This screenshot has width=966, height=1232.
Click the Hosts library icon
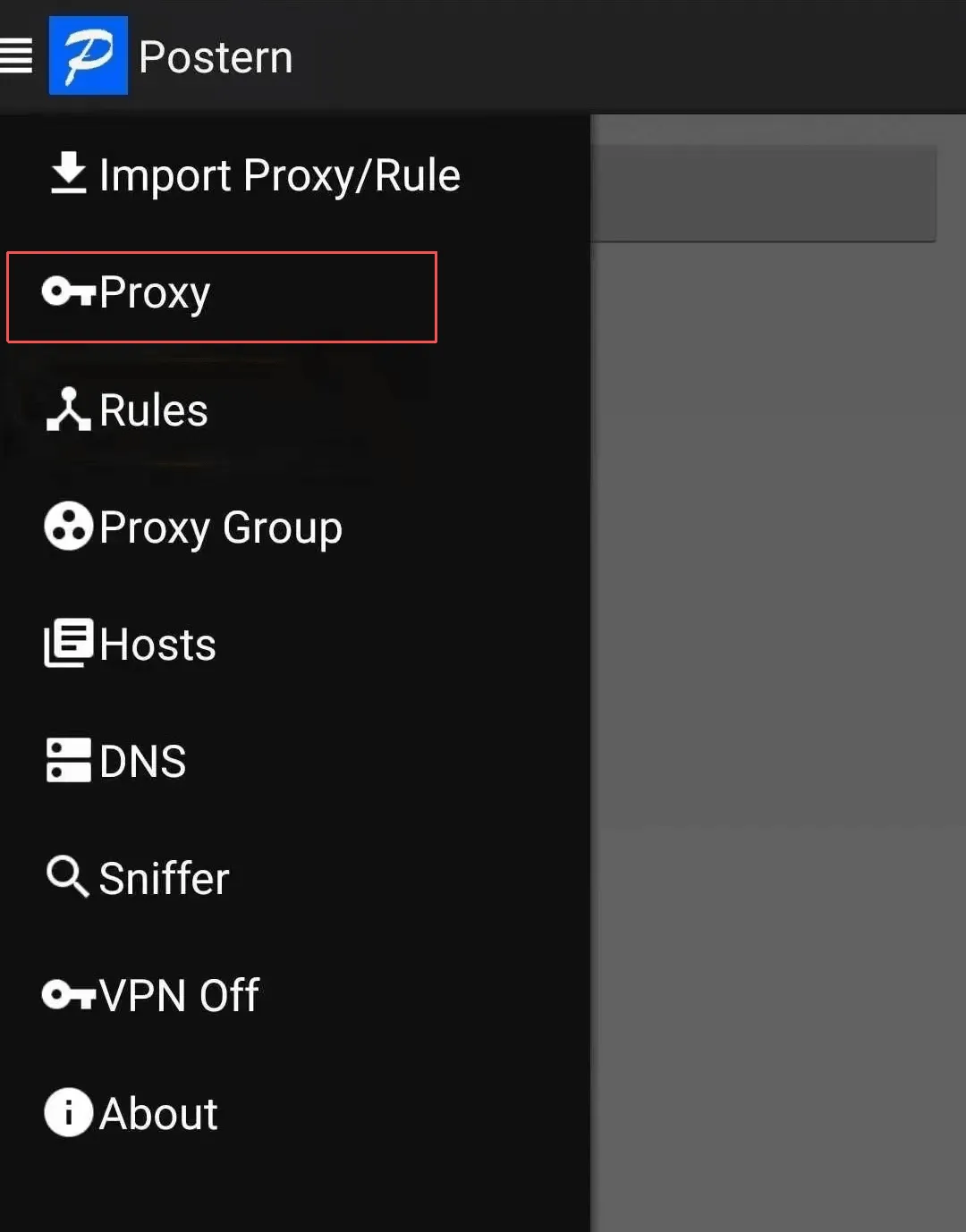pyautogui.click(x=68, y=644)
